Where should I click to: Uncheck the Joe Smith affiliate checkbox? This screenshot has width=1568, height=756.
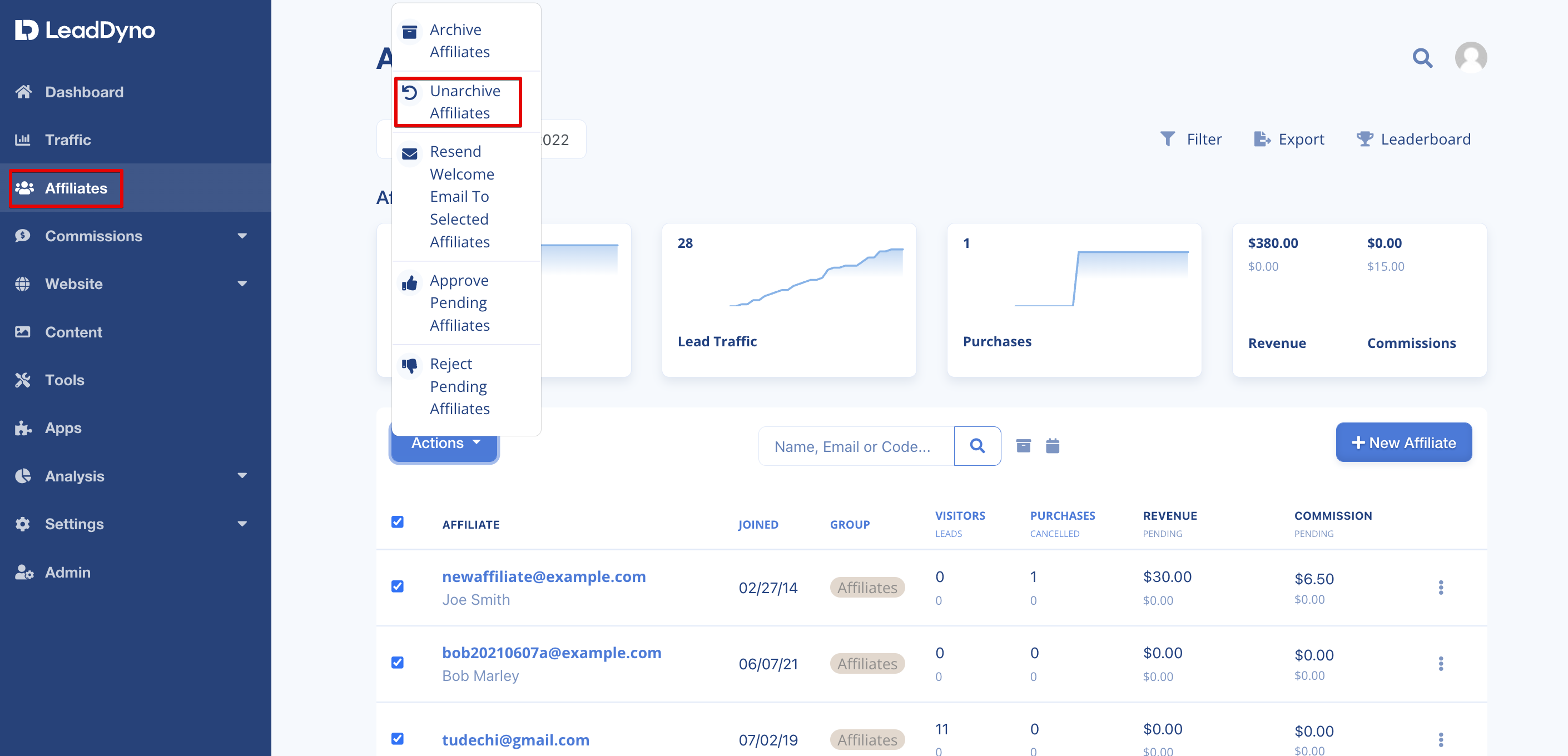click(x=398, y=586)
